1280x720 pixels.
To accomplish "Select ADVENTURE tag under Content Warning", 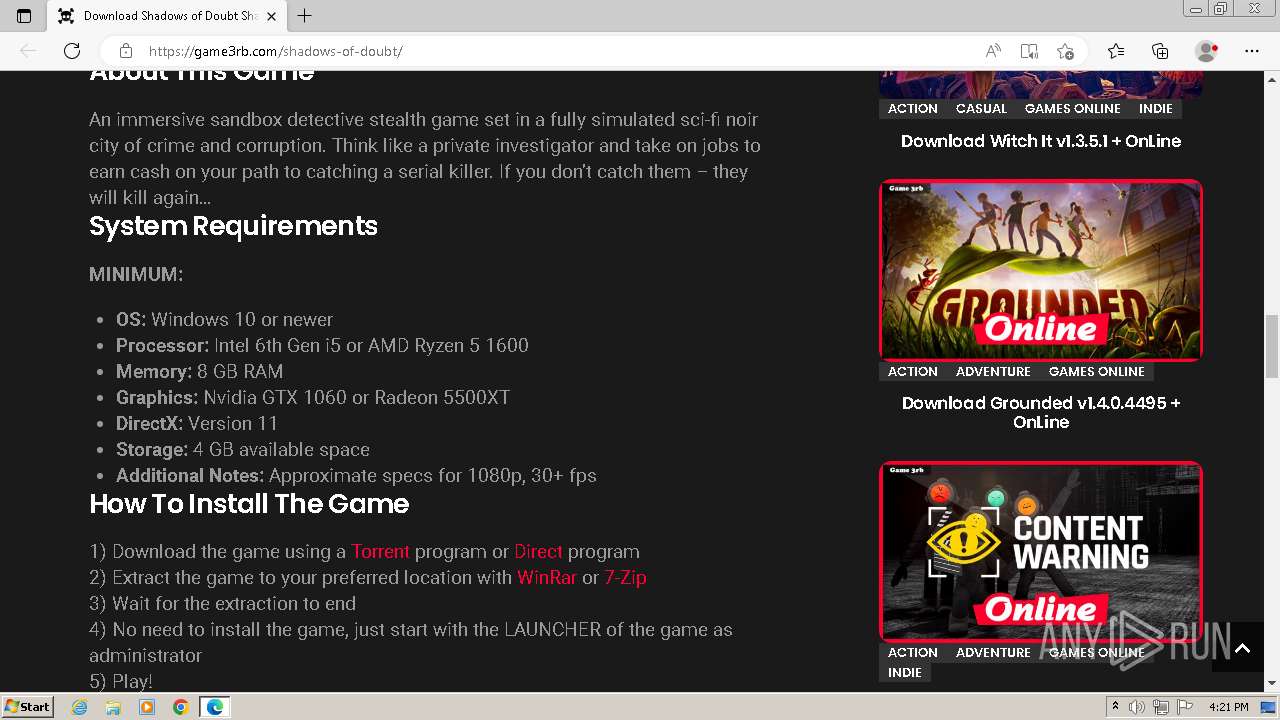I will point(993,652).
